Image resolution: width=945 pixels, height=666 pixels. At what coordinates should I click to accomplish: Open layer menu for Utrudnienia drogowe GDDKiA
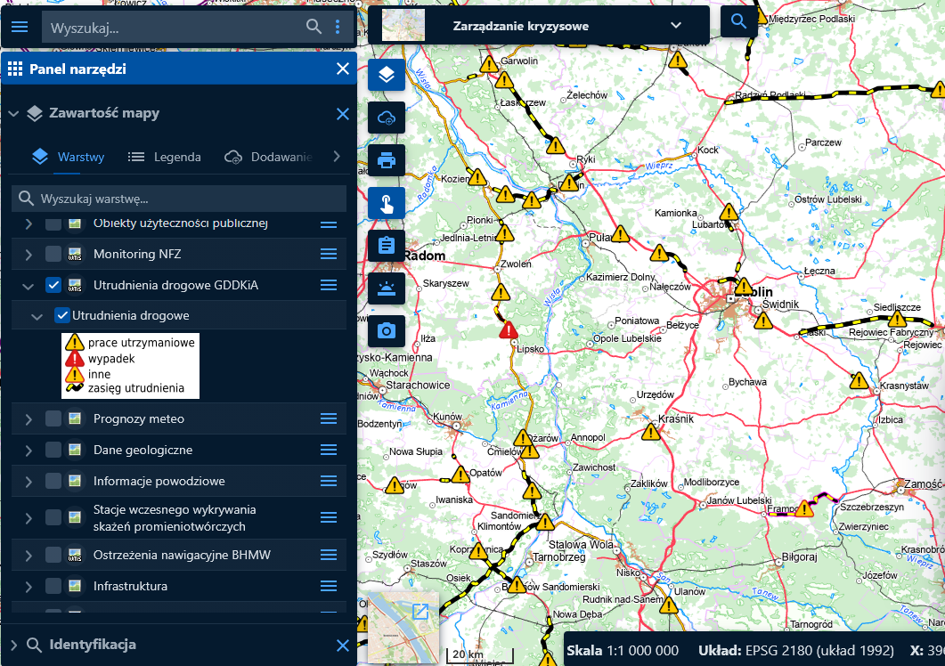click(x=328, y=285)
